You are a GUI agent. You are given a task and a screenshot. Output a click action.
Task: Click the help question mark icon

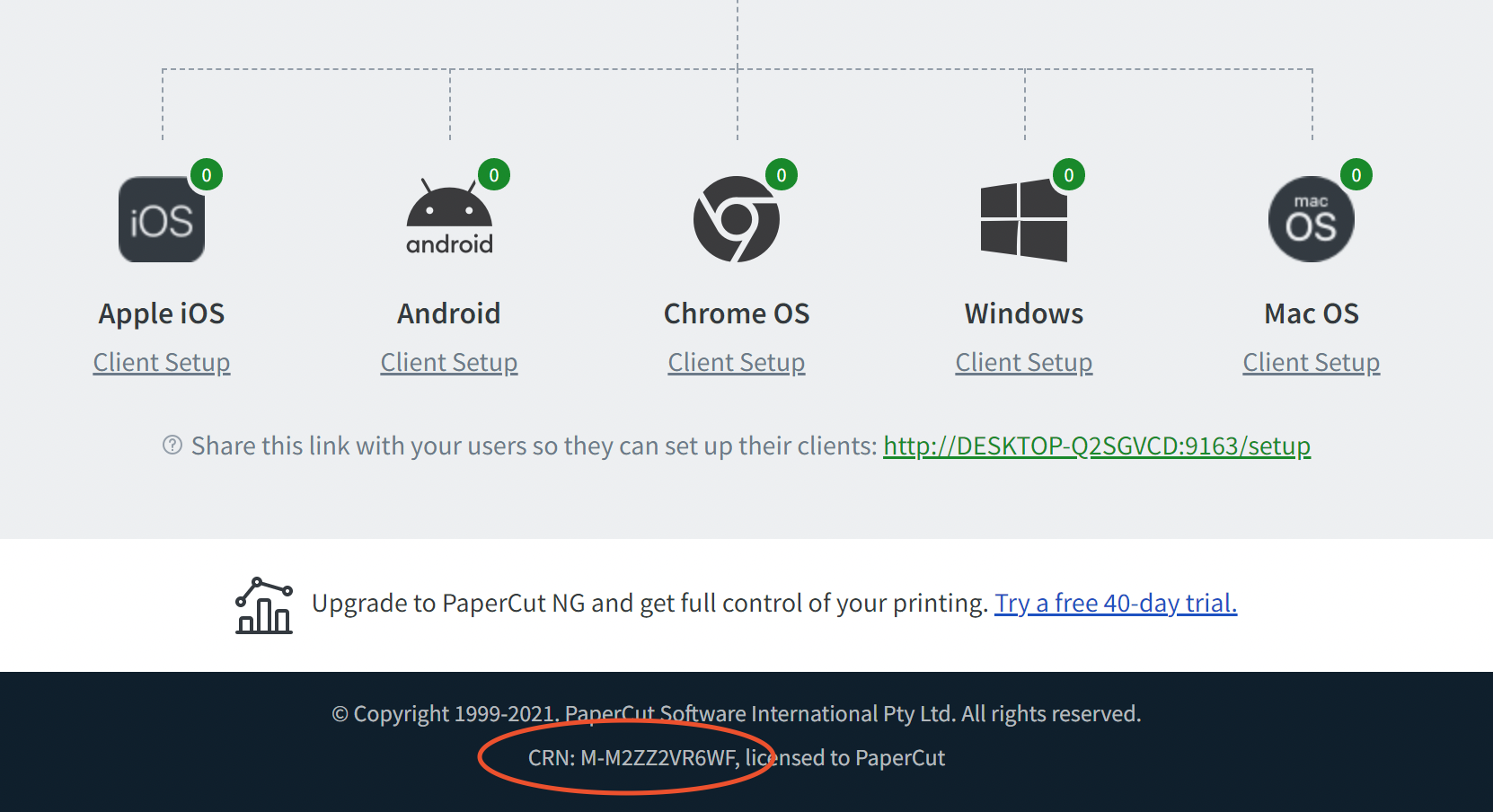point(171,446)
